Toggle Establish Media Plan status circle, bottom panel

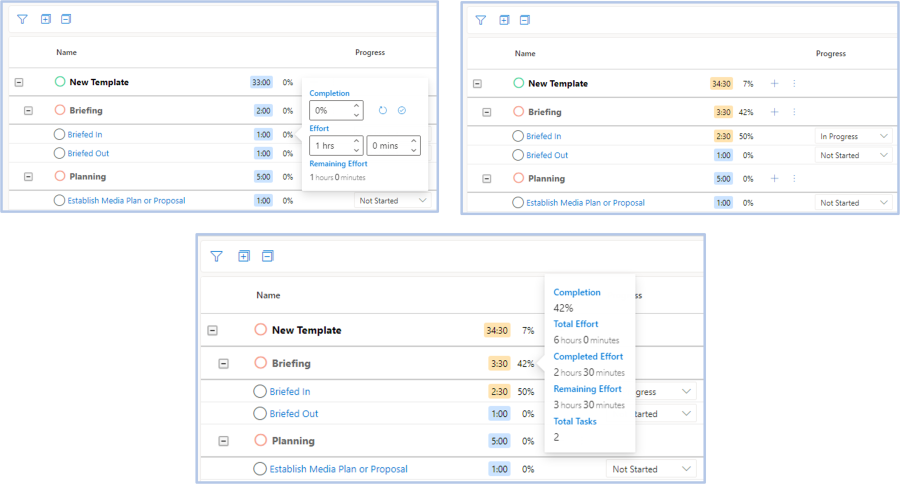pyautogui.click(x=260, y=469)
